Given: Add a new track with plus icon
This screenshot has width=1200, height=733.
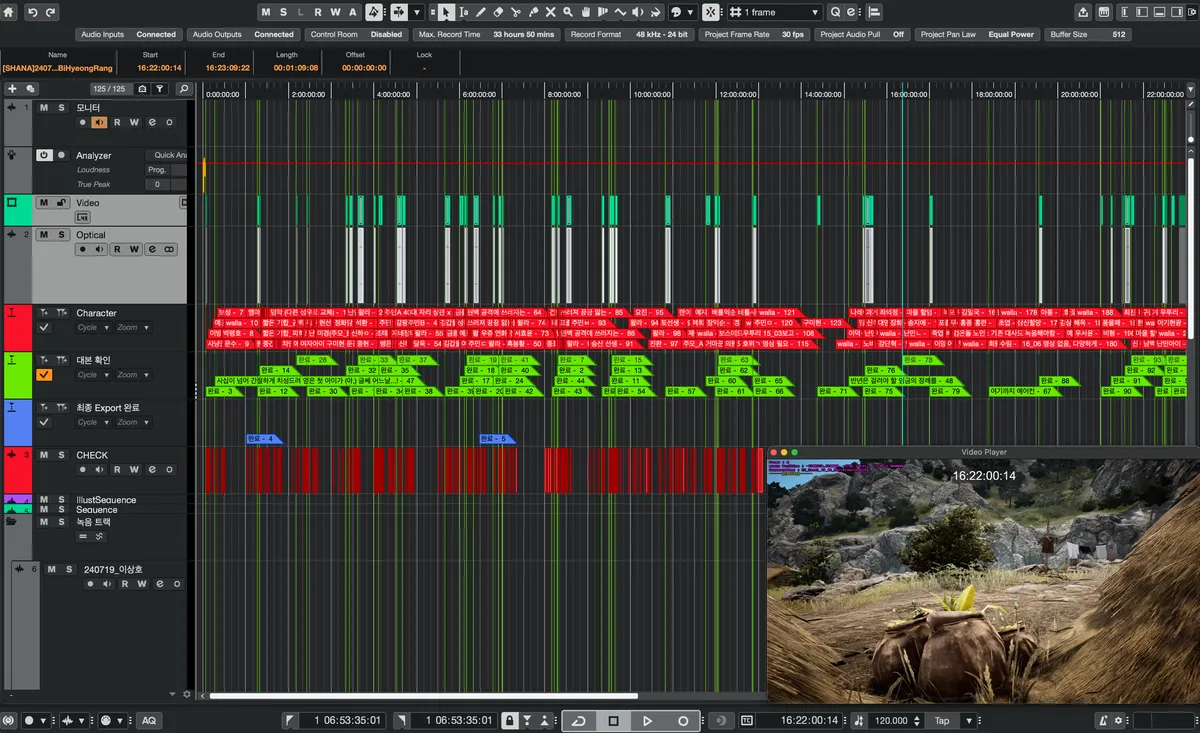Looking at the screenshot, I should (x=13, y=89).
